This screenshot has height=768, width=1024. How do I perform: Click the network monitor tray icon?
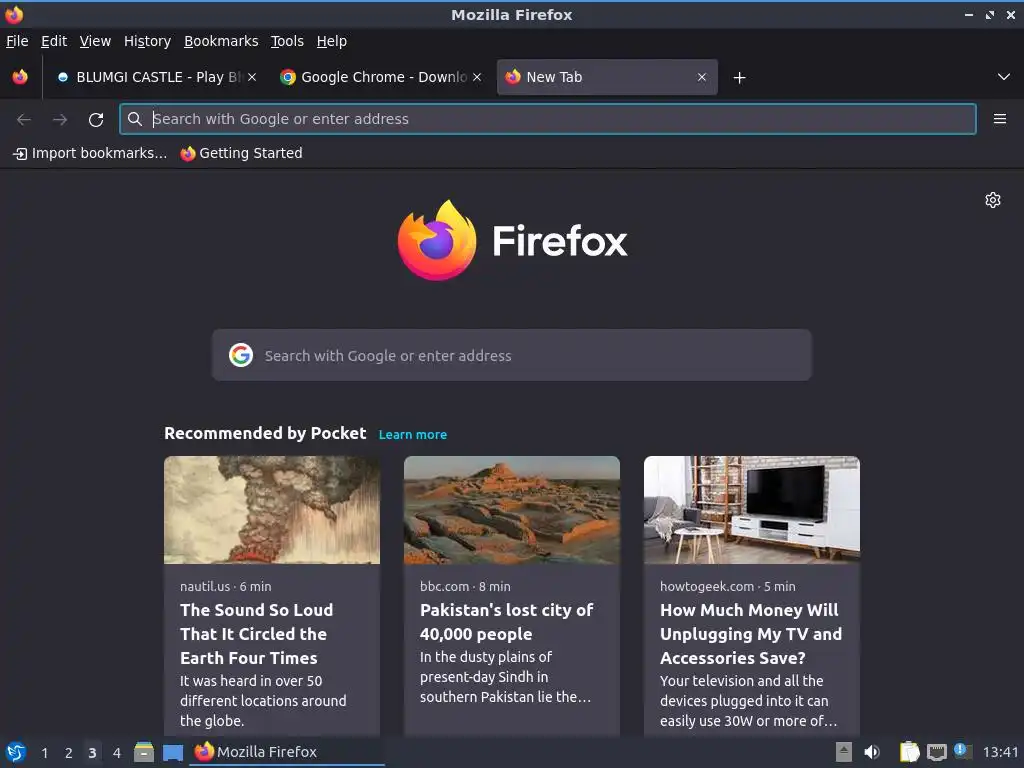pos(936,753)
